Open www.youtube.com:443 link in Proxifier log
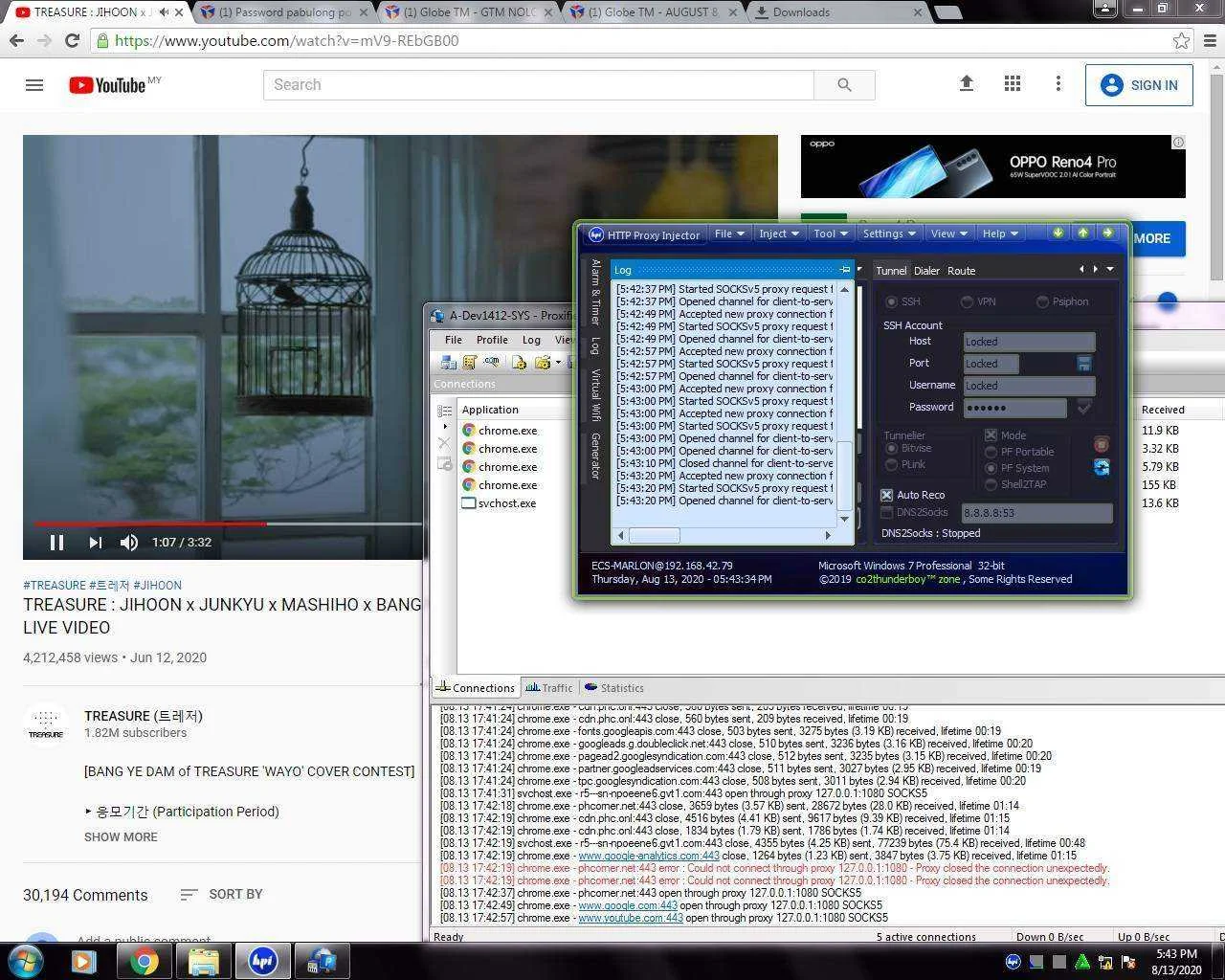 pos(631,918)
